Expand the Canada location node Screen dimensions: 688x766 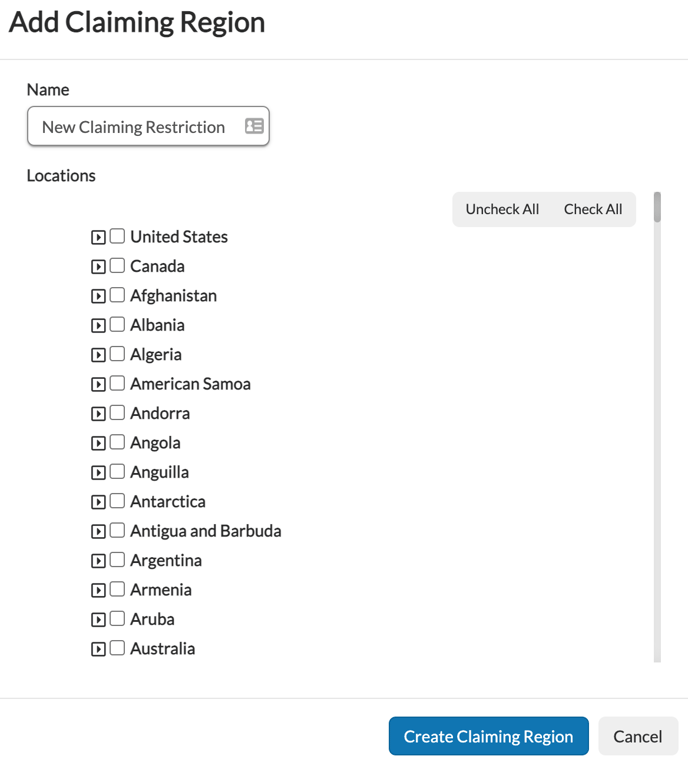[x=98, y=267]
